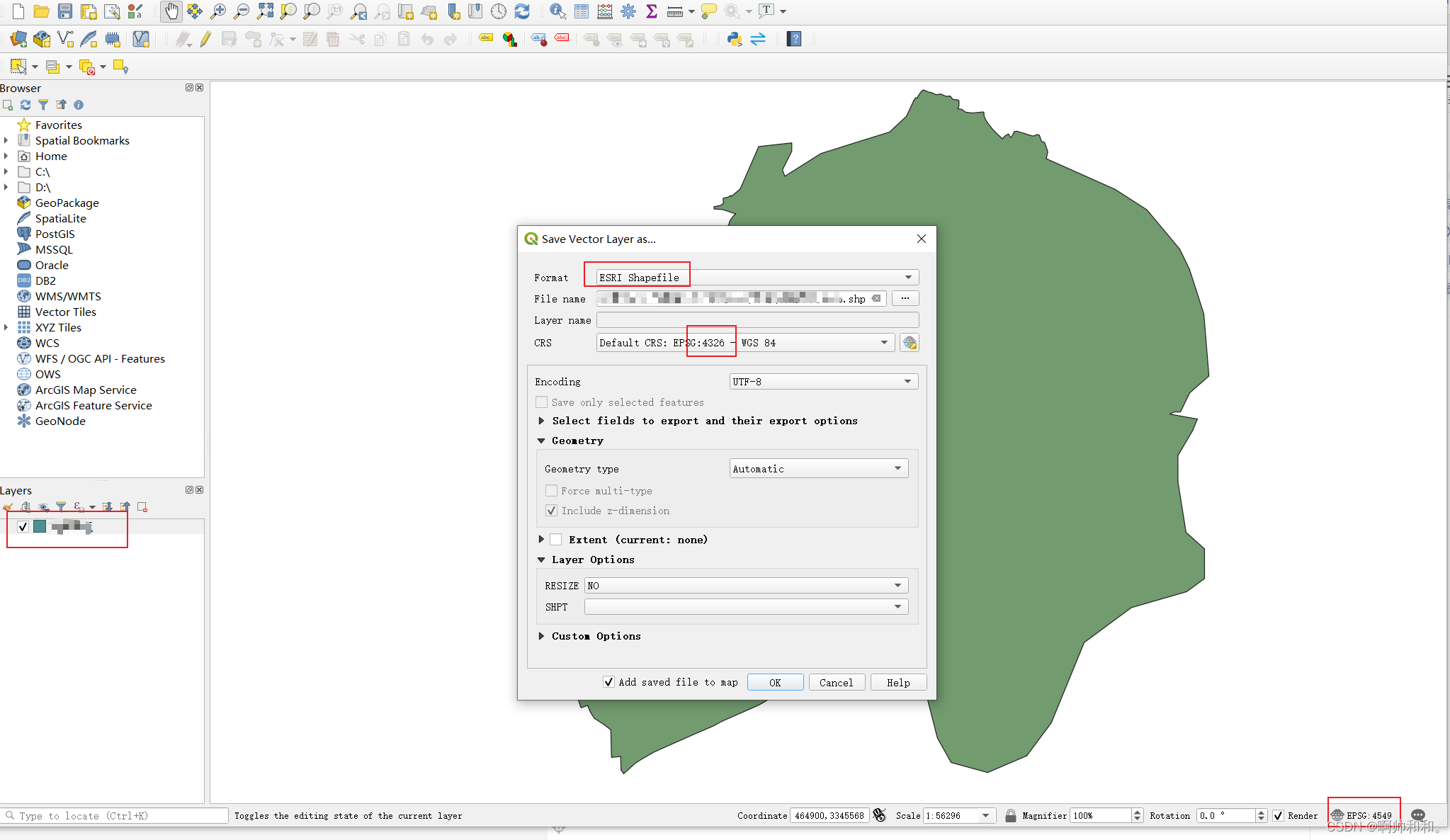Click the layer thumbnail in Layers panel

pyautogui.click(x=39, y=527)
